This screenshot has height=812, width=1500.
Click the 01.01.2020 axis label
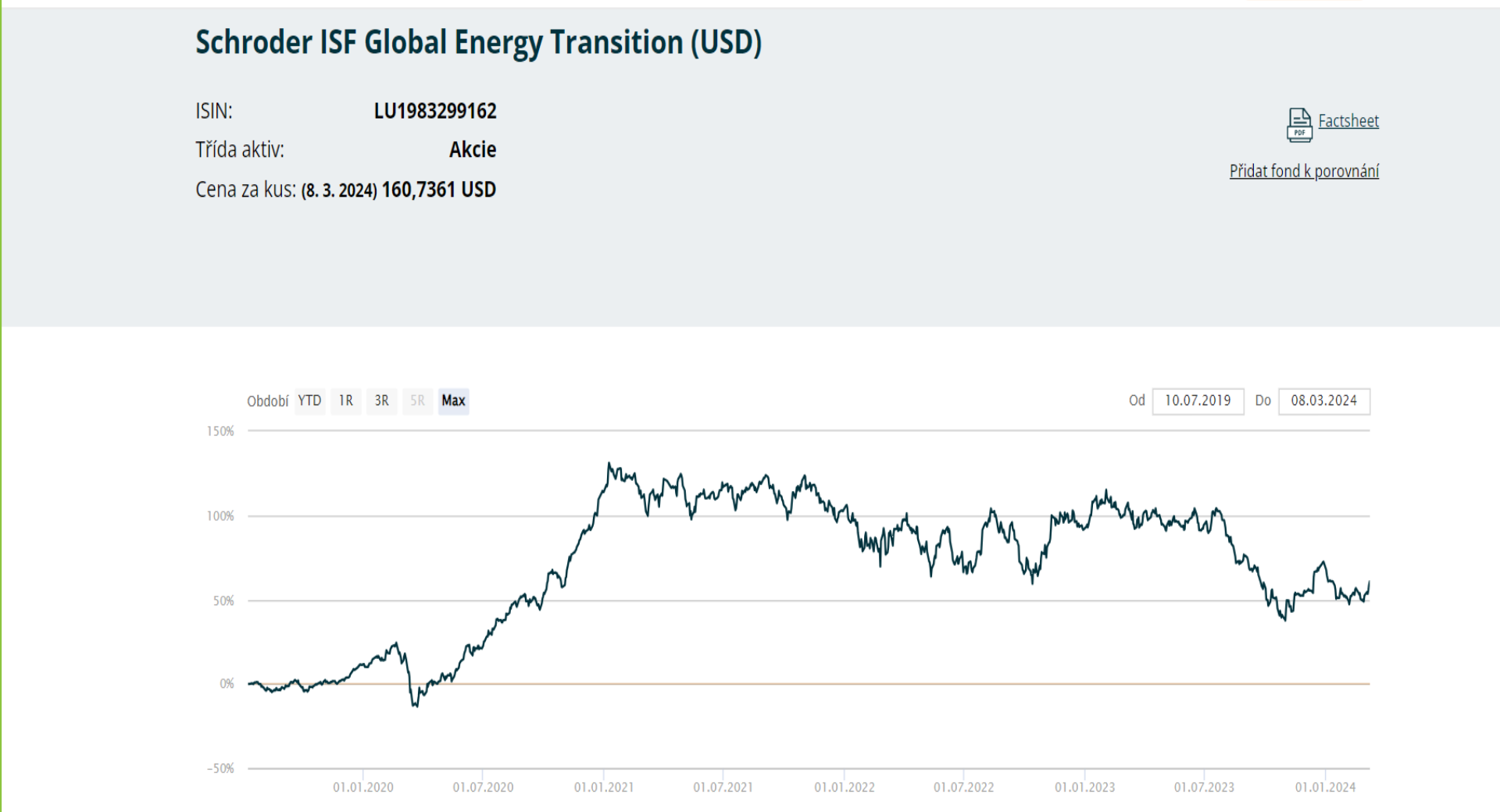pos(363,787)
